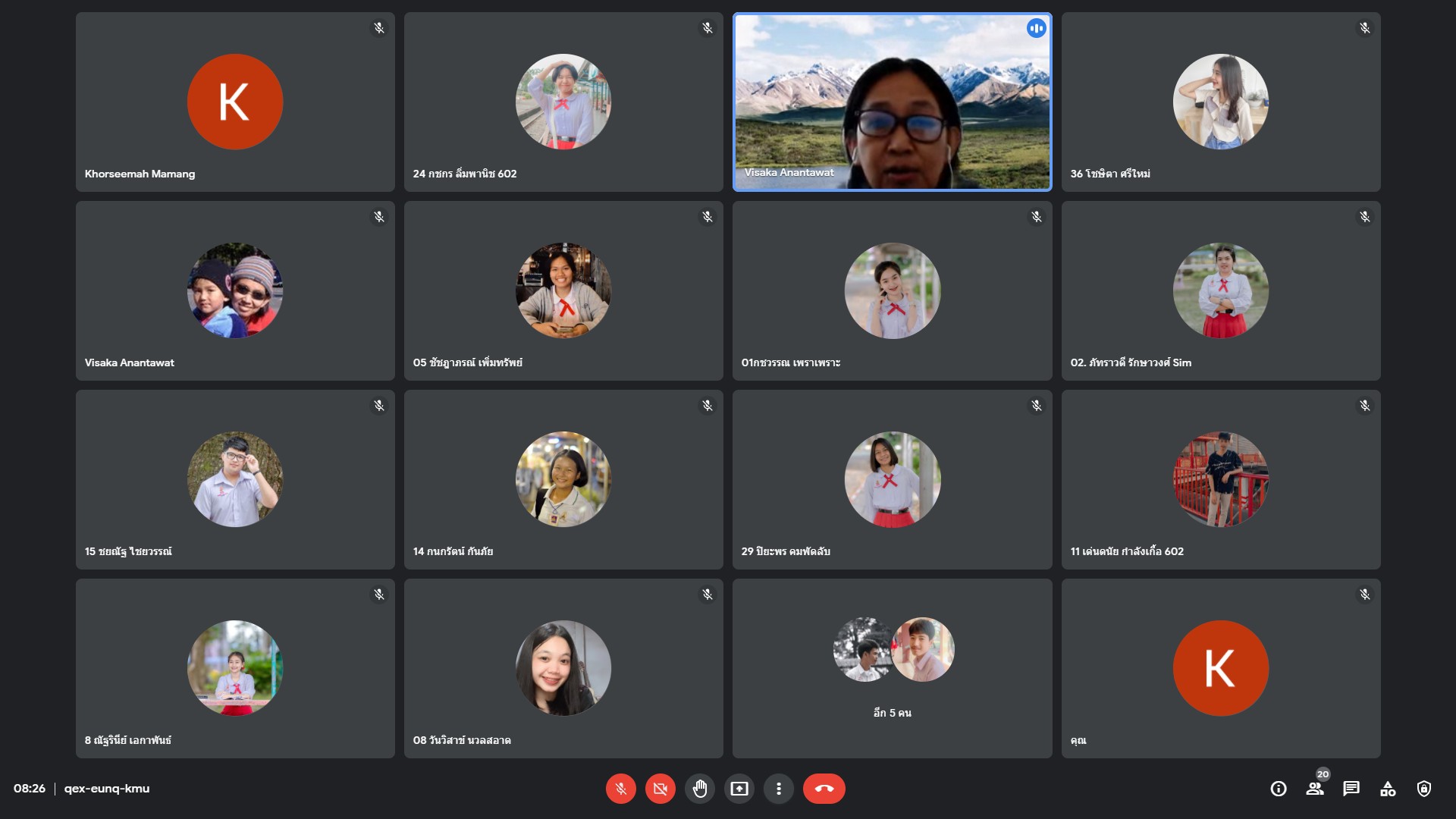Click the present now screen-share icon
1456x819 pixels.
coord(739,789)
